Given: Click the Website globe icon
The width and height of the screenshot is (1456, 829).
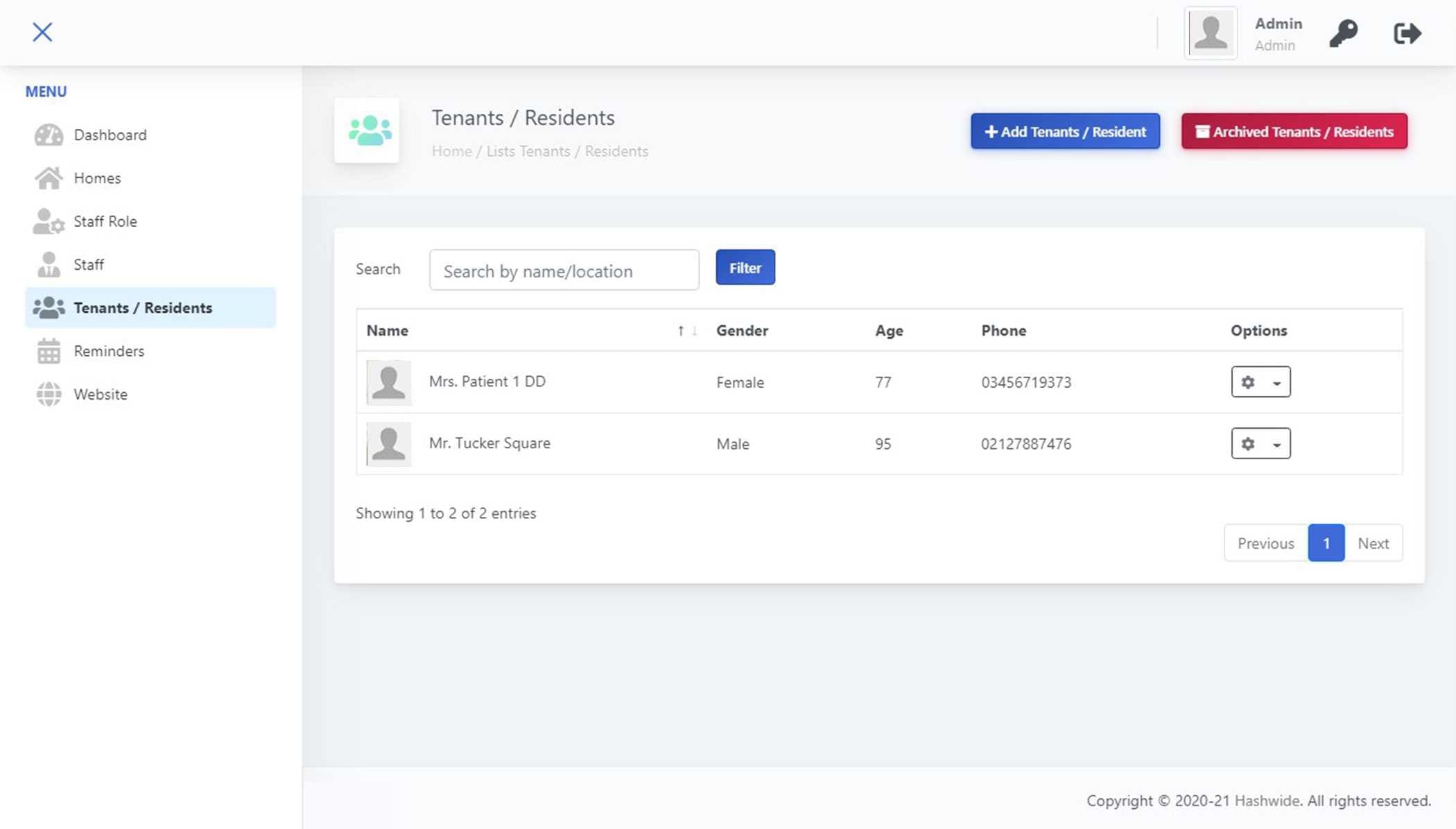Looking at the screenshot, I should [x=49, y=394].
